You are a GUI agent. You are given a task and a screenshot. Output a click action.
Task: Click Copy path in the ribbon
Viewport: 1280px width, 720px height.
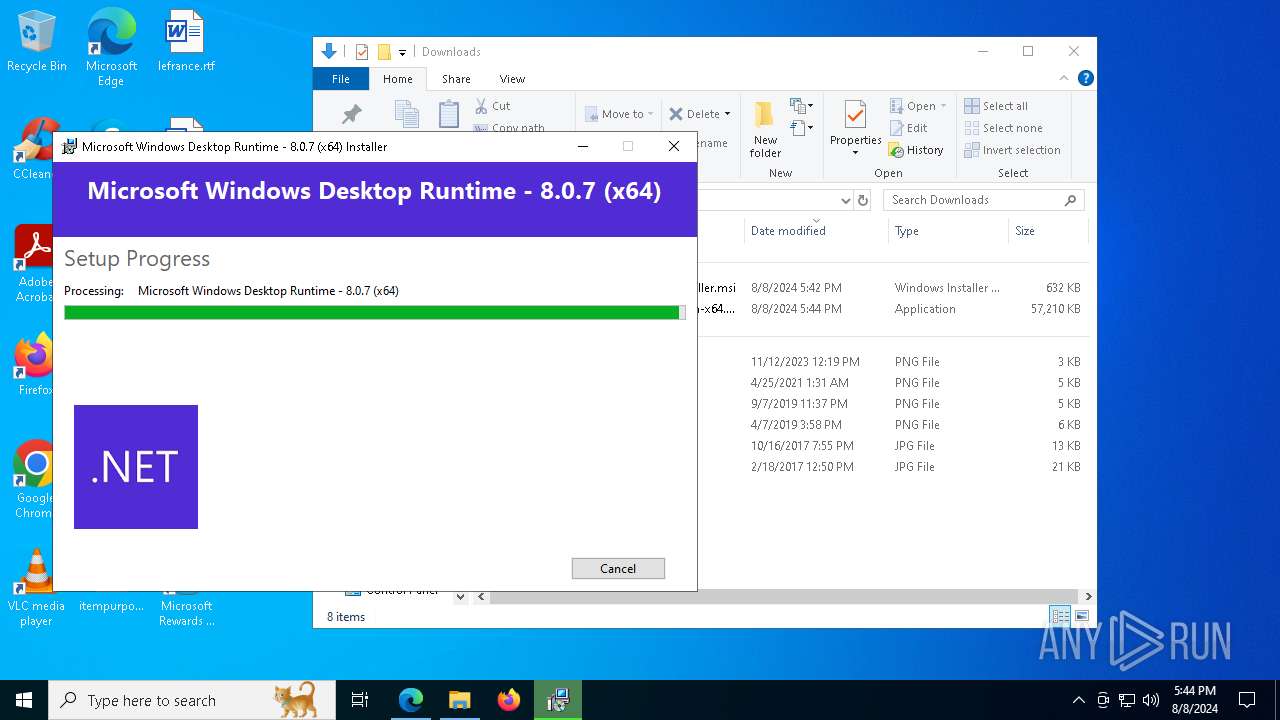click(510, 127)
